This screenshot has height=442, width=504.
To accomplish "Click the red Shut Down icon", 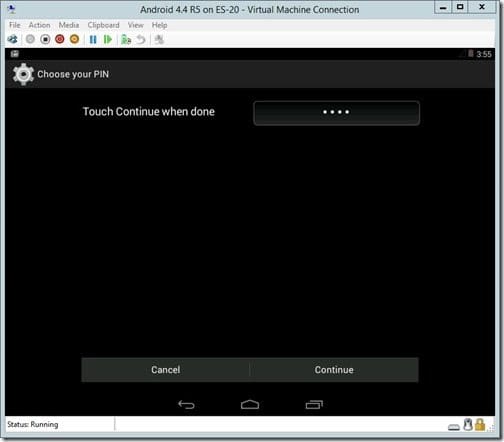I will pyautogui.click(x=60, y=39).
